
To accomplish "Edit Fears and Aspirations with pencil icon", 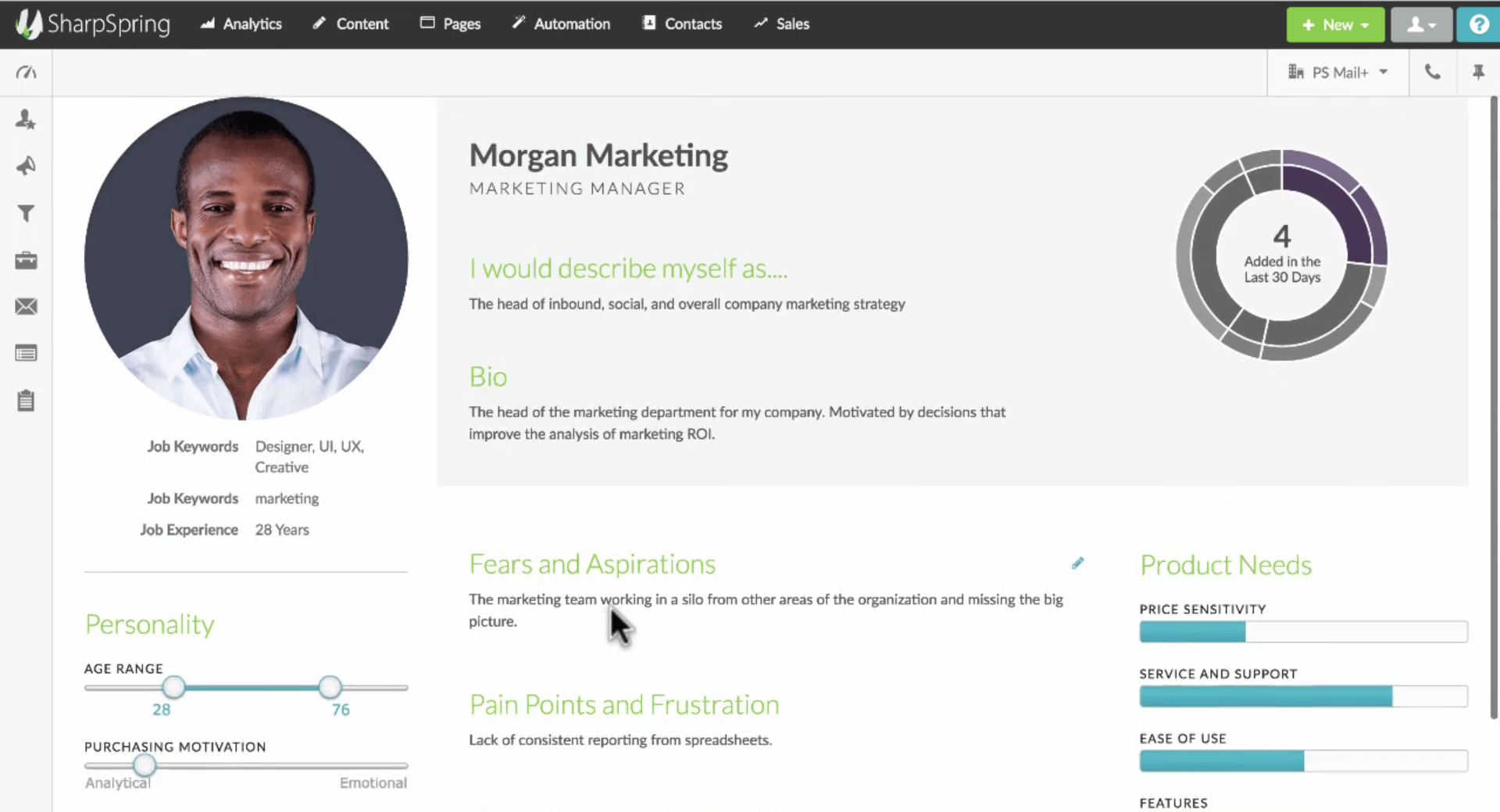I will click(x=1077, y=564).
